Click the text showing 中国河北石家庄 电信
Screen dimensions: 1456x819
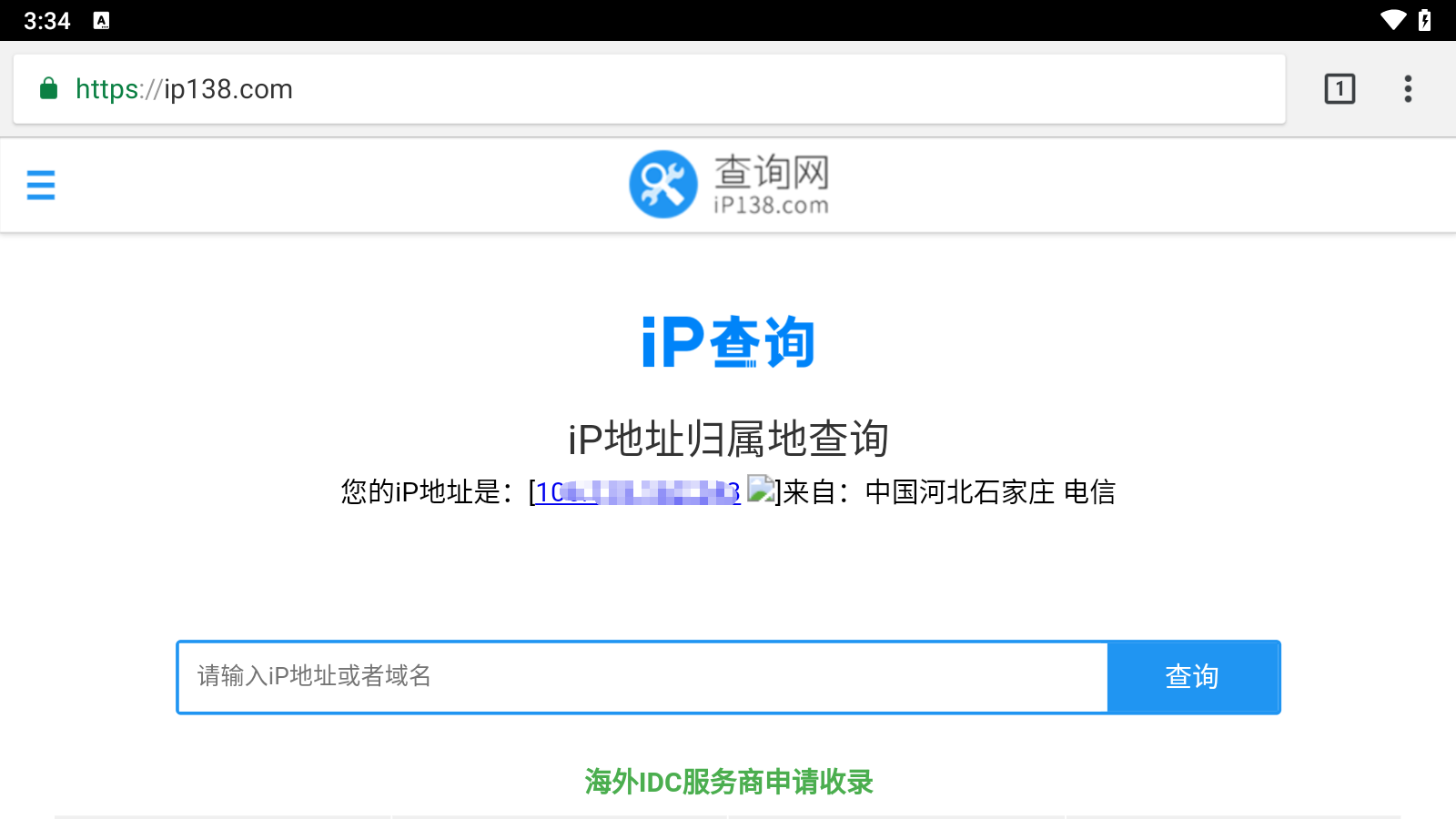click(x=991, y=491)
